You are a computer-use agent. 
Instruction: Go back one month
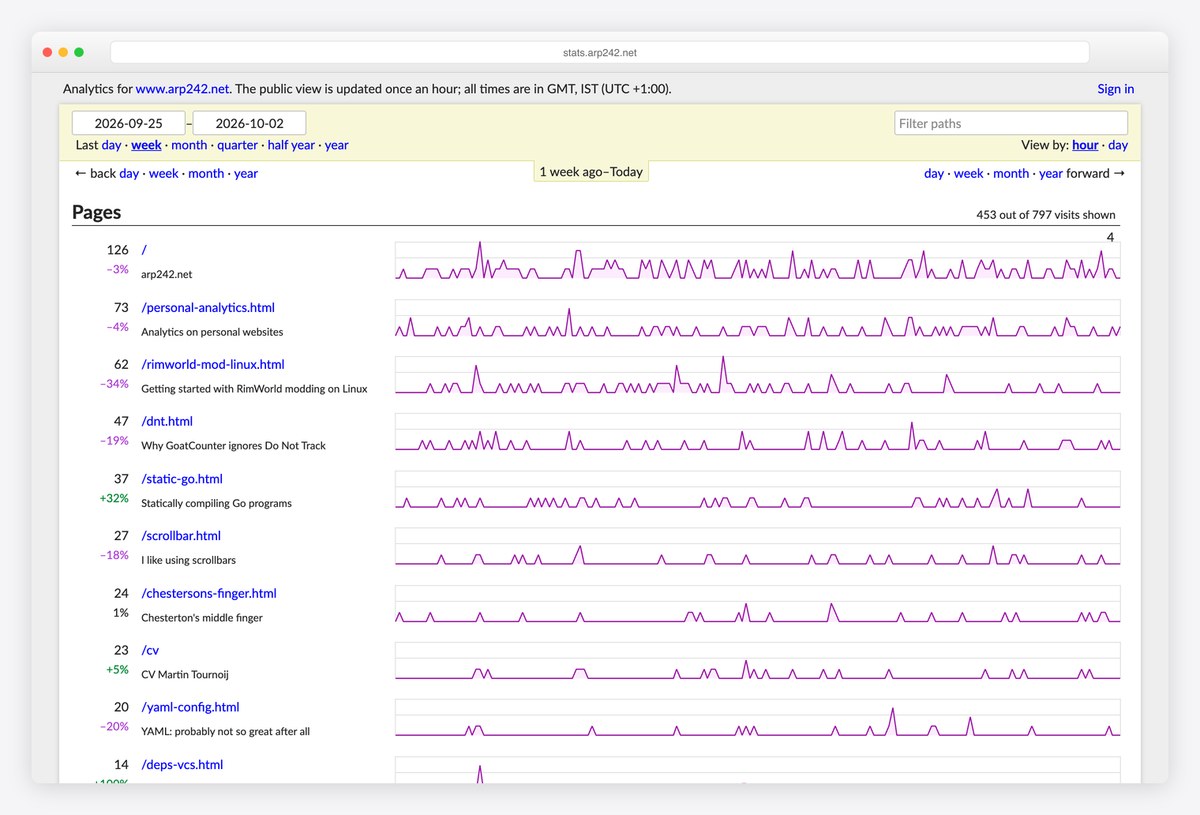206,173
